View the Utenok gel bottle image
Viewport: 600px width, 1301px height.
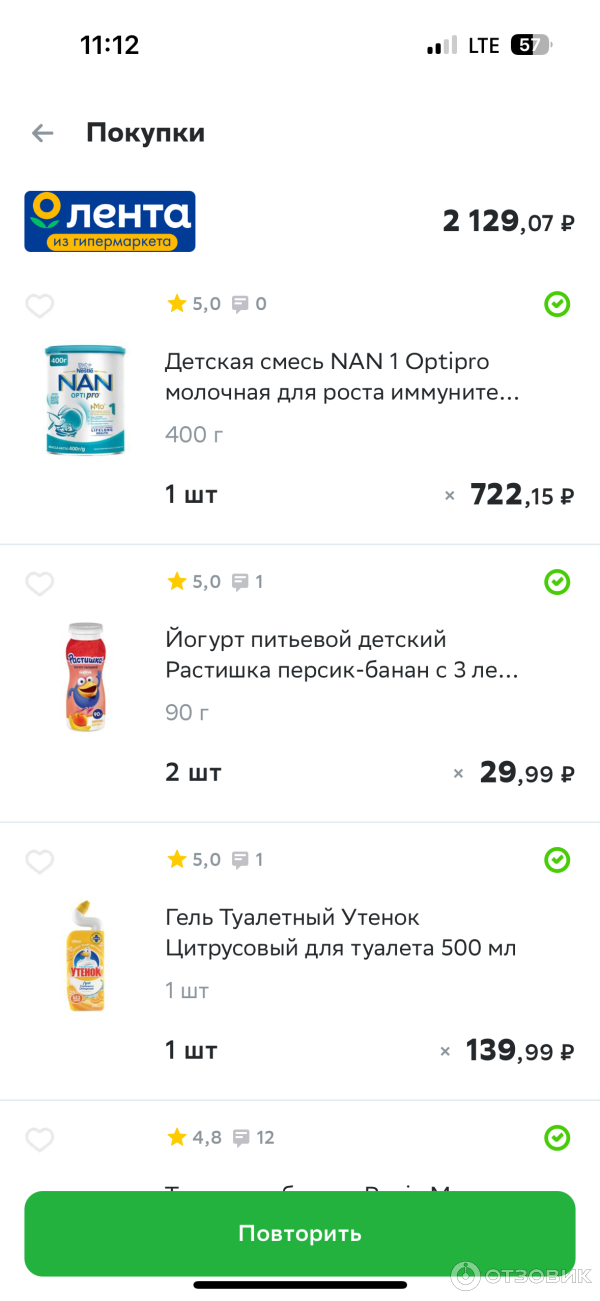coord(85,957)
